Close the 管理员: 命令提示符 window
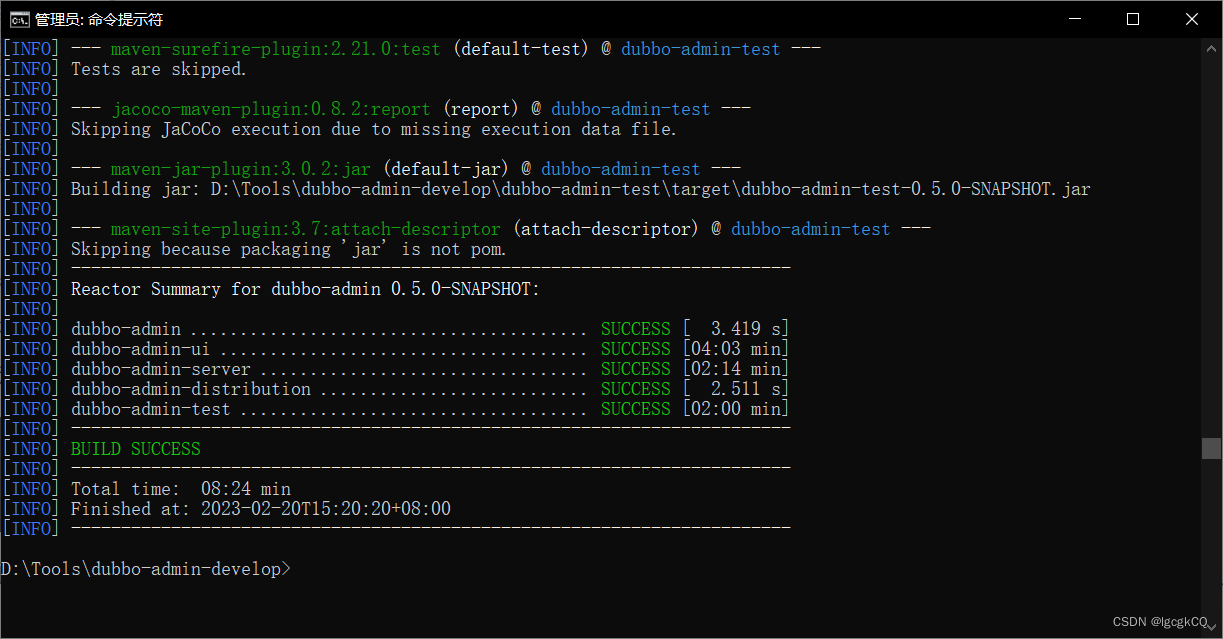This screenshot has width=1223, height=639. (x=1192, y=18)
